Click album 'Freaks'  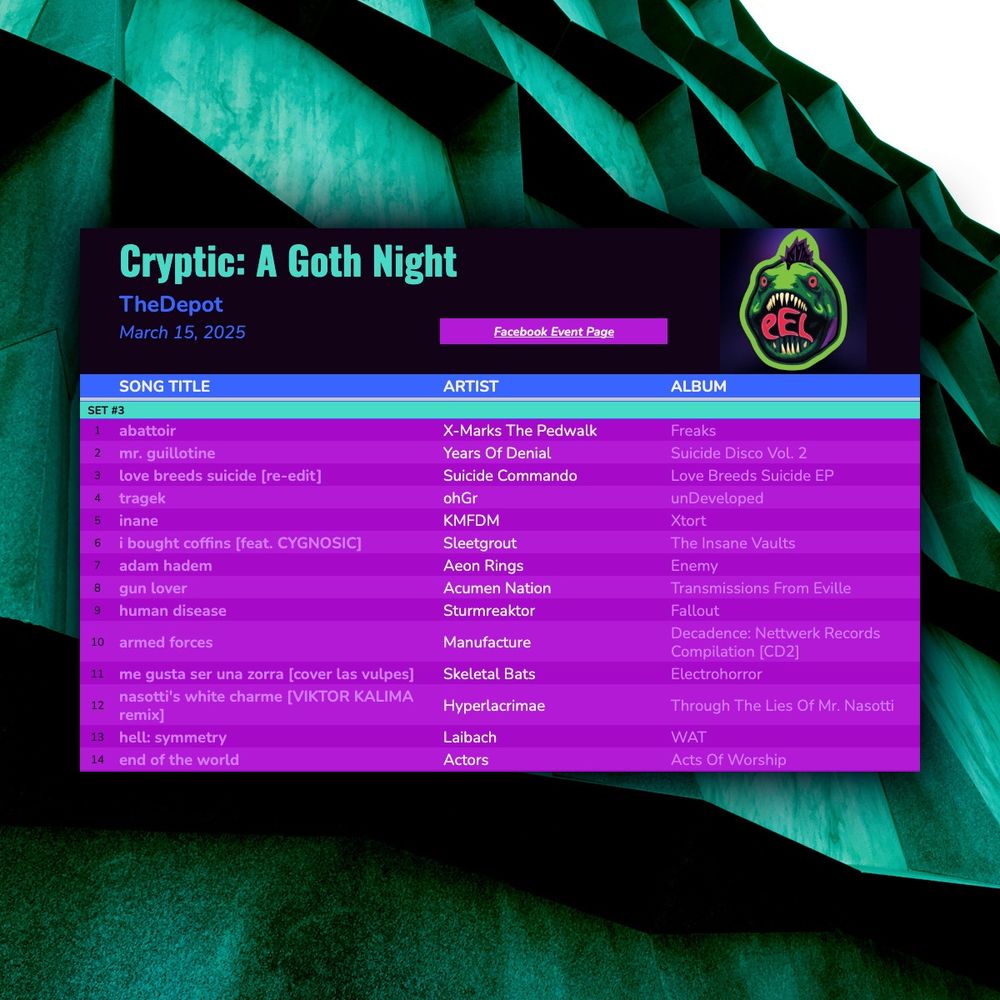coord(693,430)
